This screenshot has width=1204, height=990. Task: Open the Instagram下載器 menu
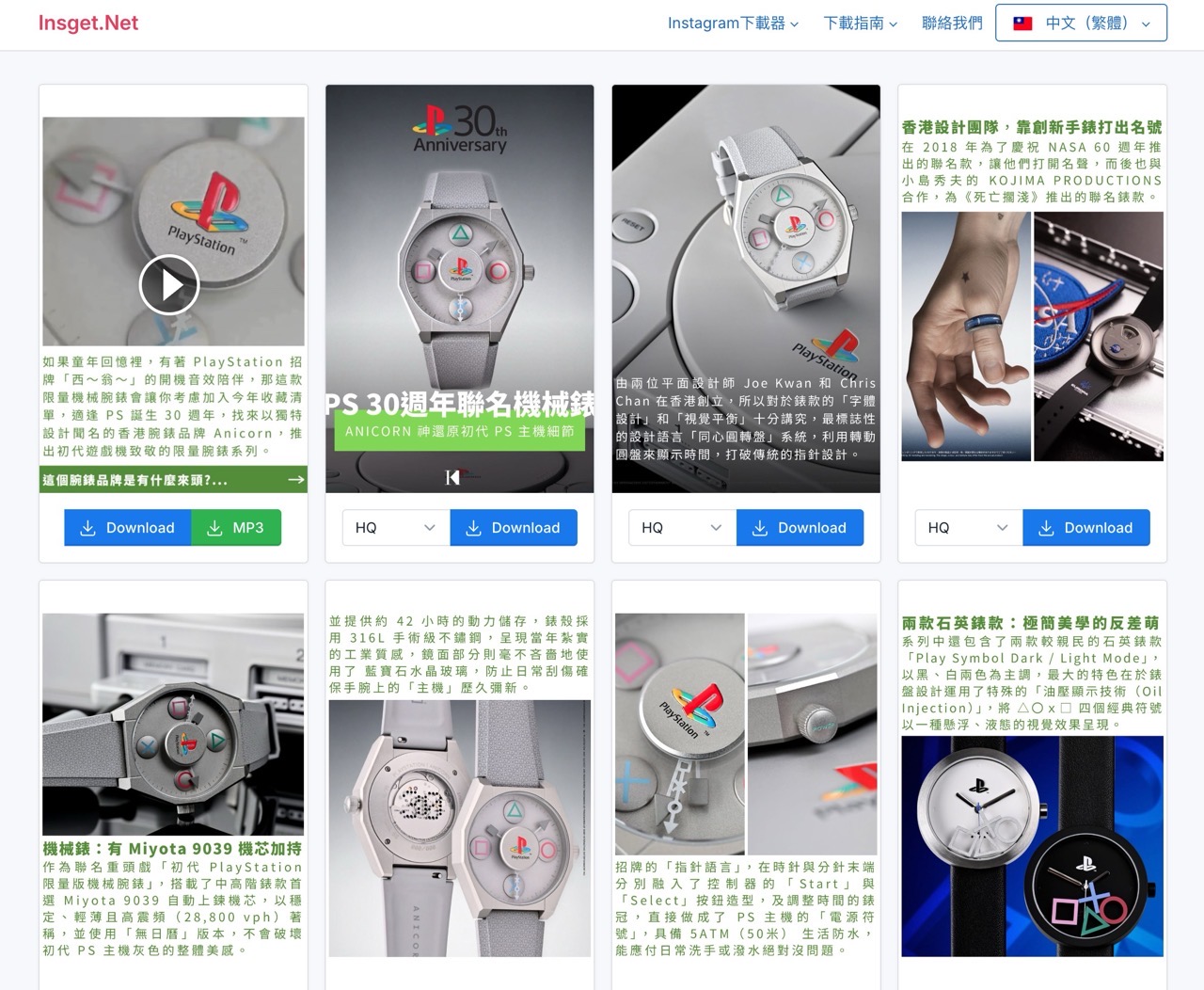click(x=733, y=24)
